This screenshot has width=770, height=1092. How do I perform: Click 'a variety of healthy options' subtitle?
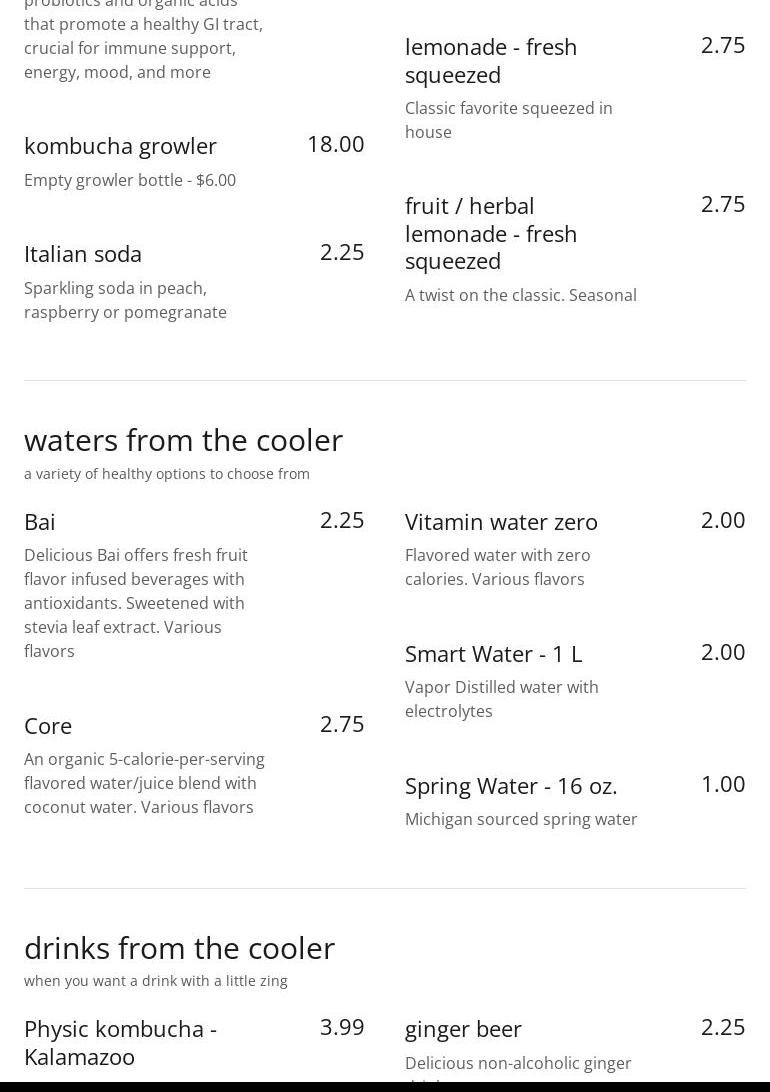pos(167,474)
